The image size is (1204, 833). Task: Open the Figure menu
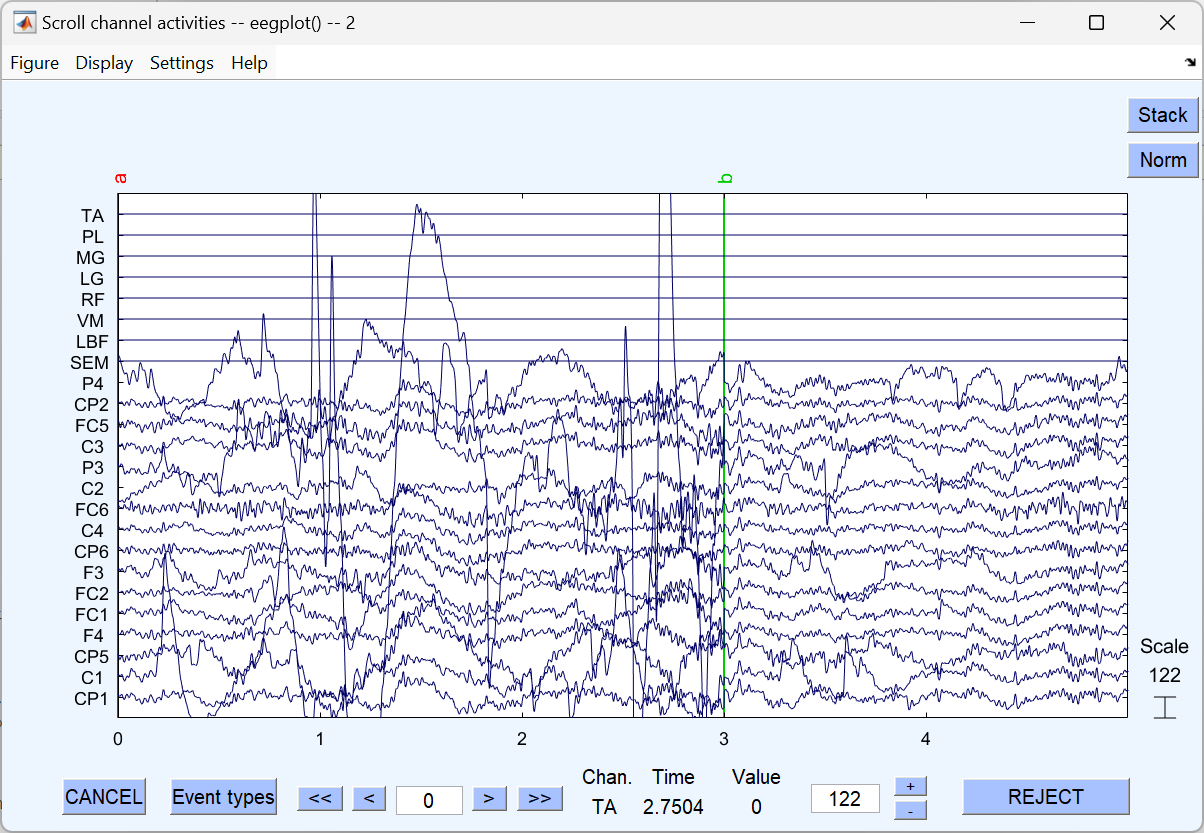35,63
